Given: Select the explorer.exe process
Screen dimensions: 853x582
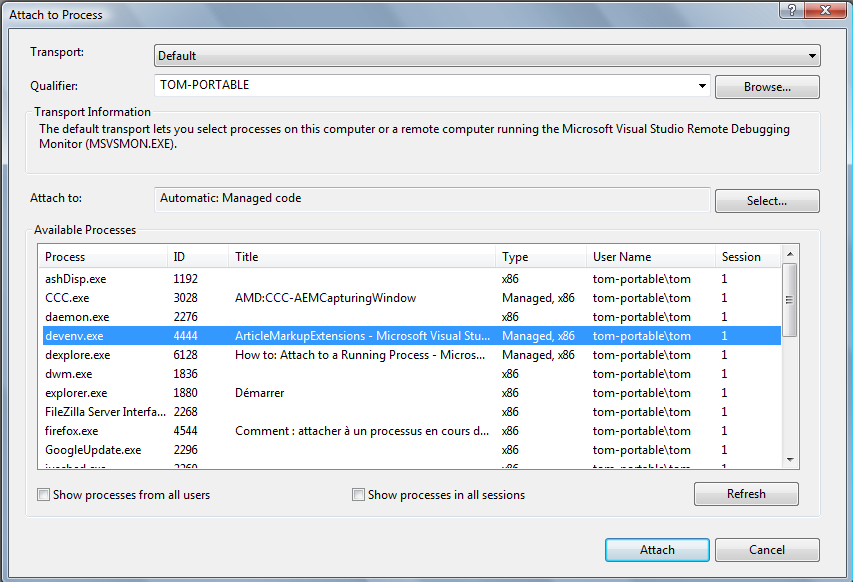Looking at the screenshot, I should pos(76,393).
